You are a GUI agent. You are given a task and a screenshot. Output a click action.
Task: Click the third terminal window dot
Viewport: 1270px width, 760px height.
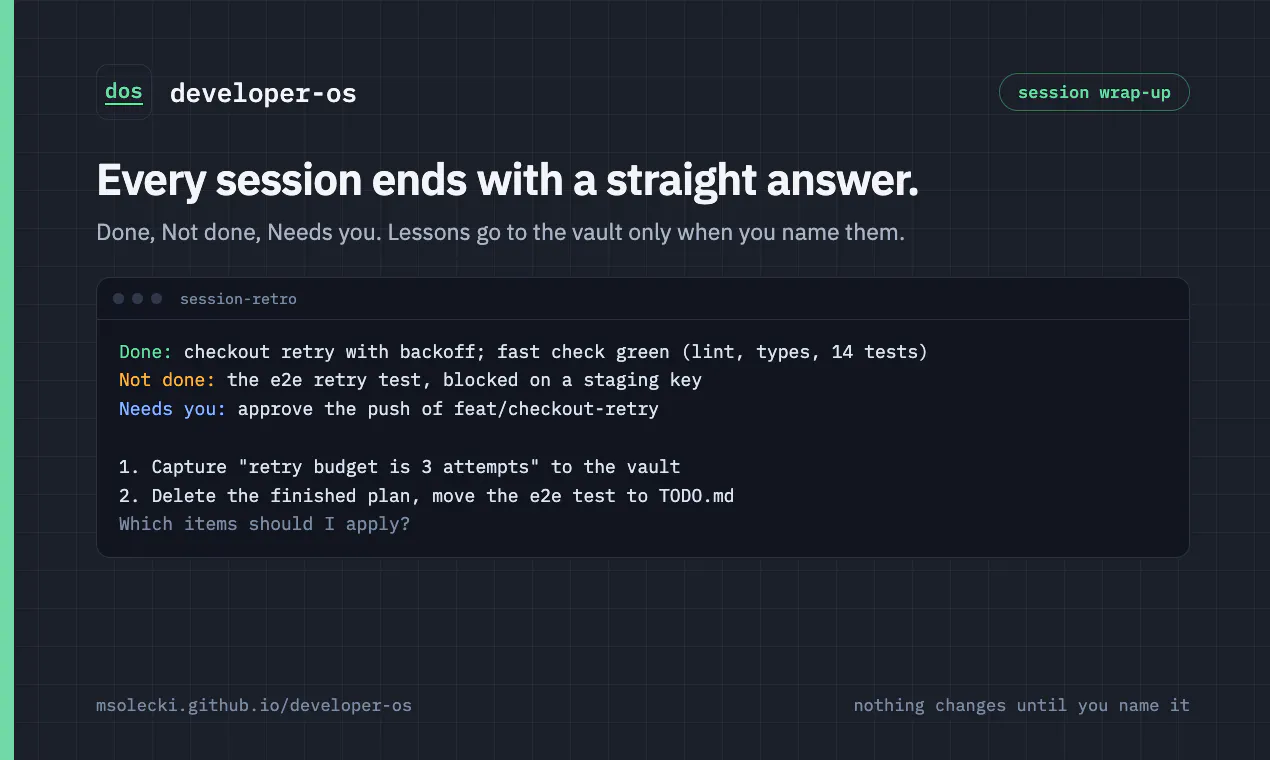156,299
